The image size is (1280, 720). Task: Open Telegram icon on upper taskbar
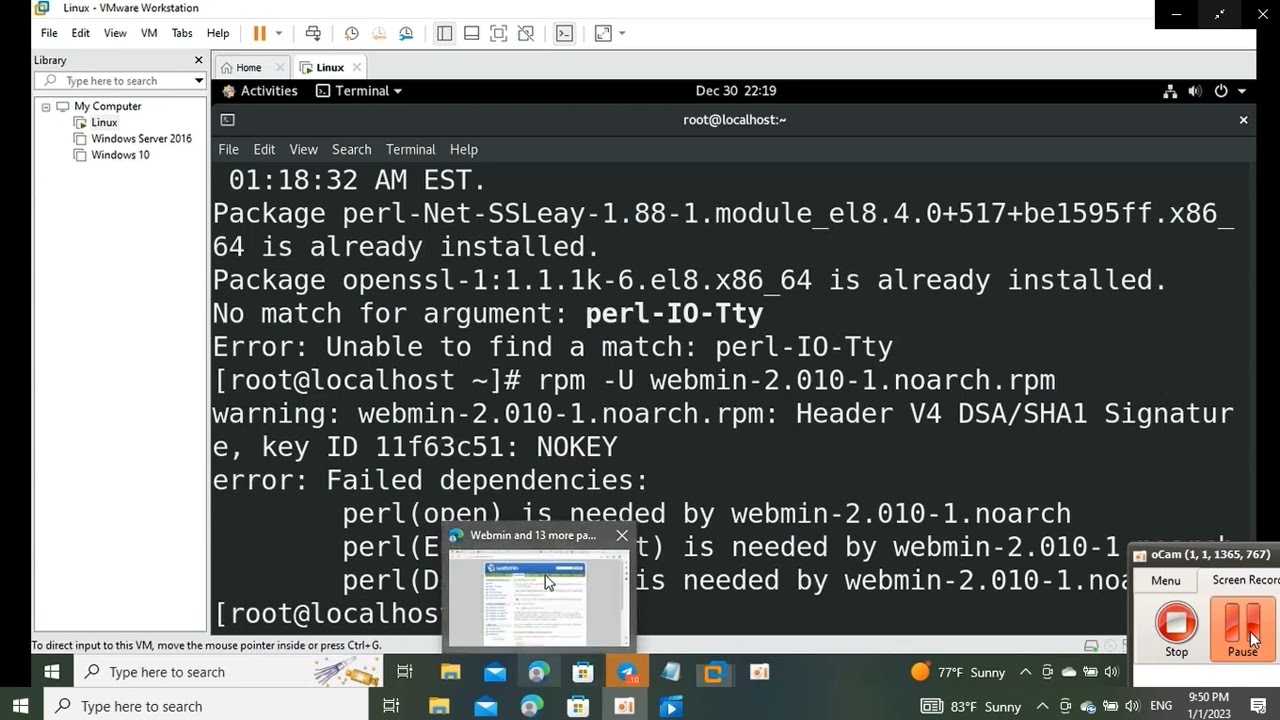click(x=627, y=673)
